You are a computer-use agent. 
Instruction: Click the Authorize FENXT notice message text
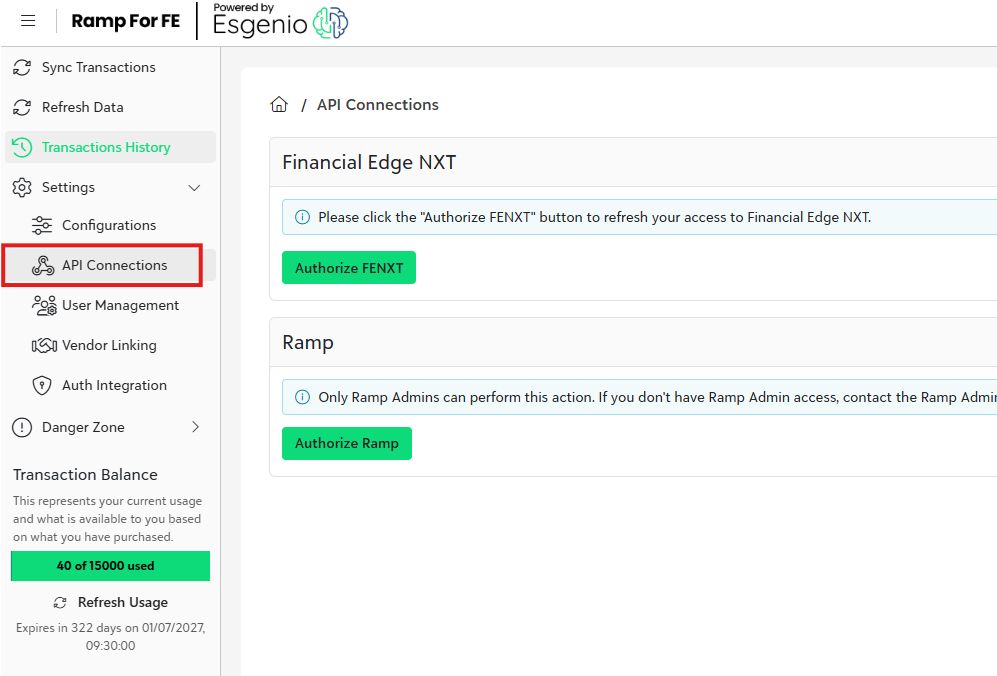(x=595, y=217)
